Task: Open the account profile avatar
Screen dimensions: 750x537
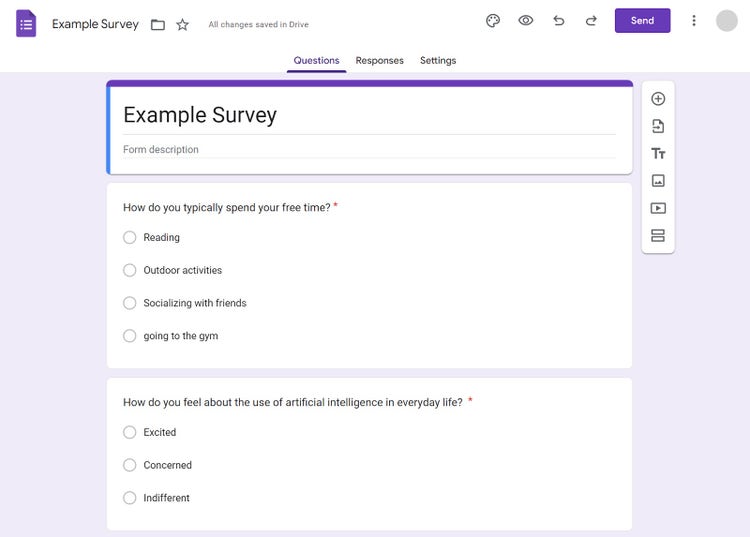Action: coord(727,21)
